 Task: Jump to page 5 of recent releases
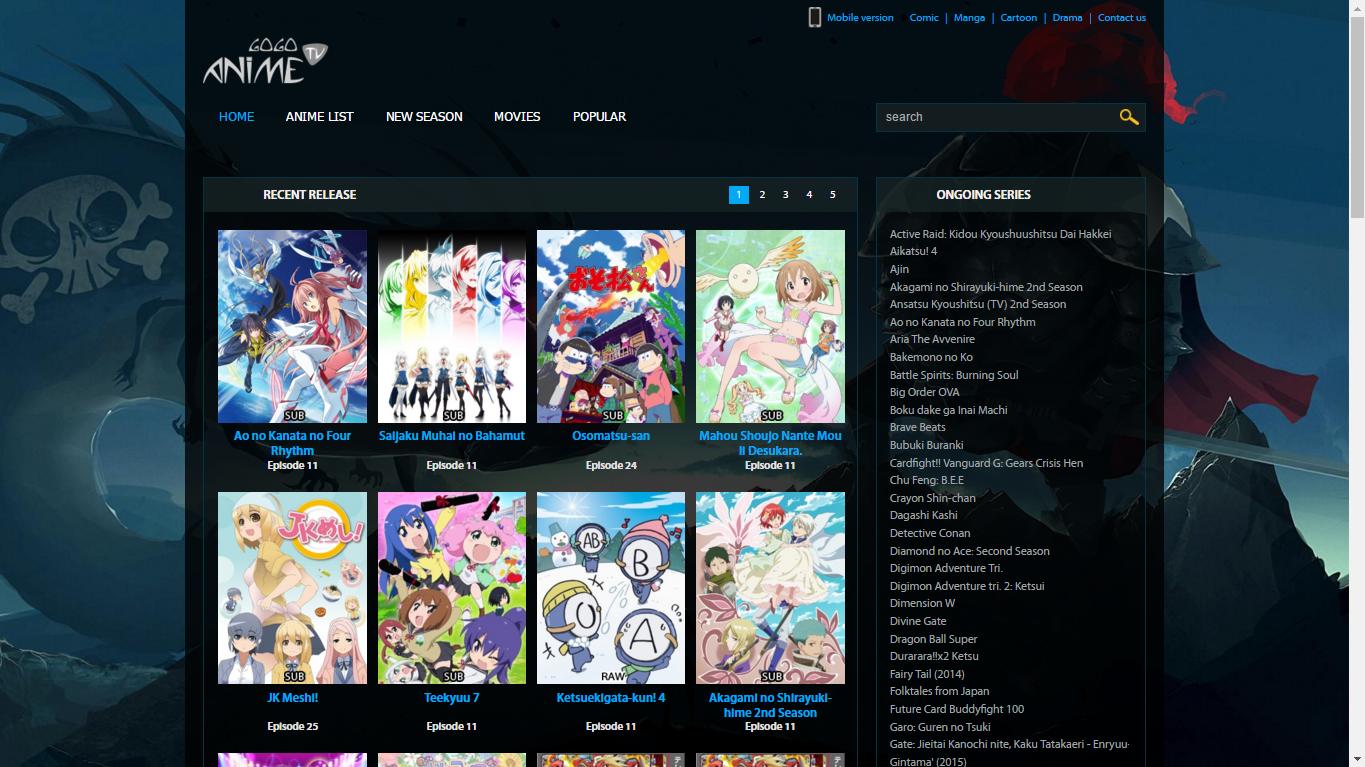[832, 195]
